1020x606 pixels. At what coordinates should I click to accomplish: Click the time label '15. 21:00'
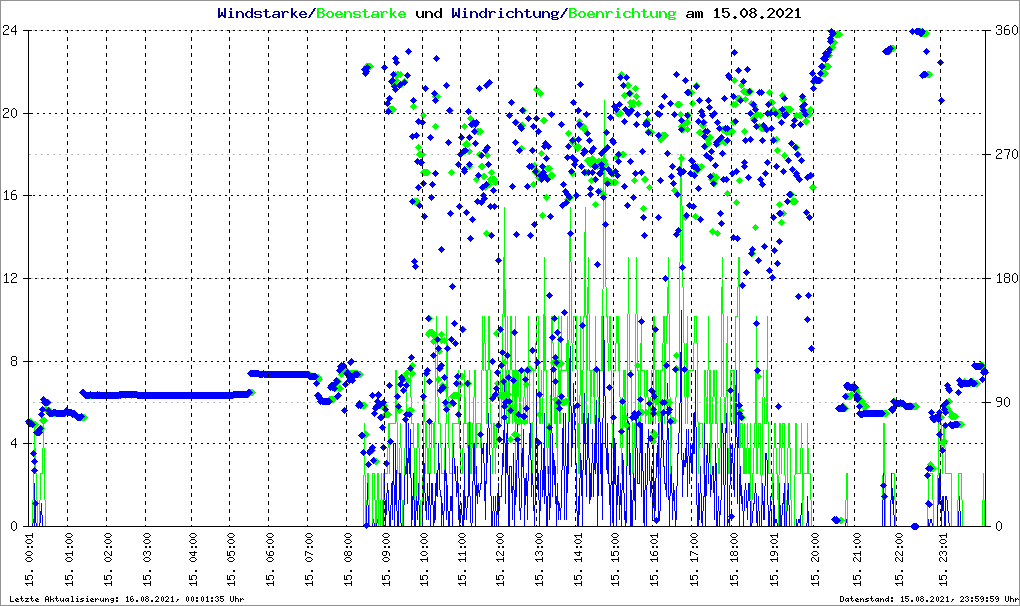[857, 559]
